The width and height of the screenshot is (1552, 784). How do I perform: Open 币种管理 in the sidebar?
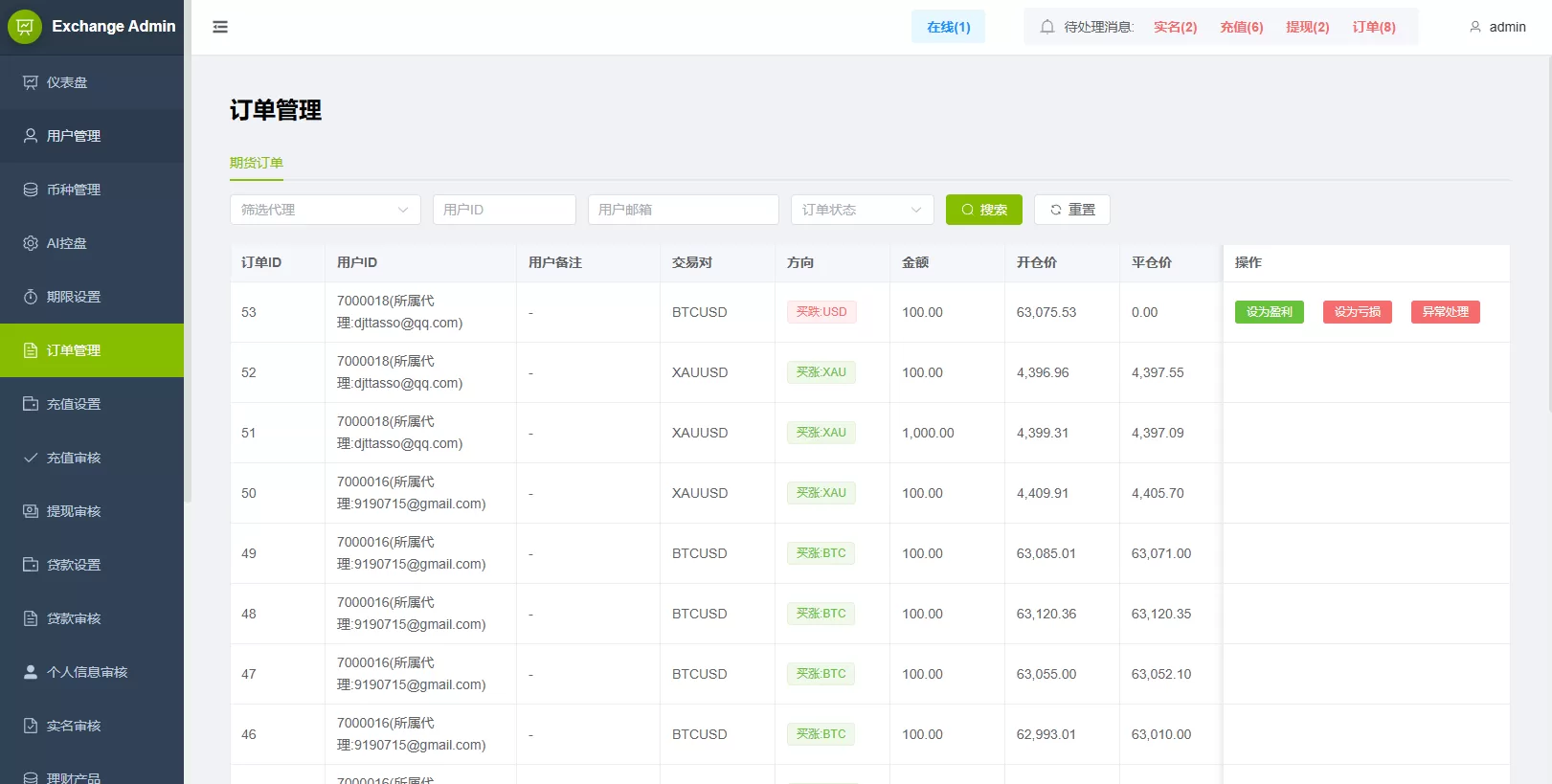[x=92, y=190]
